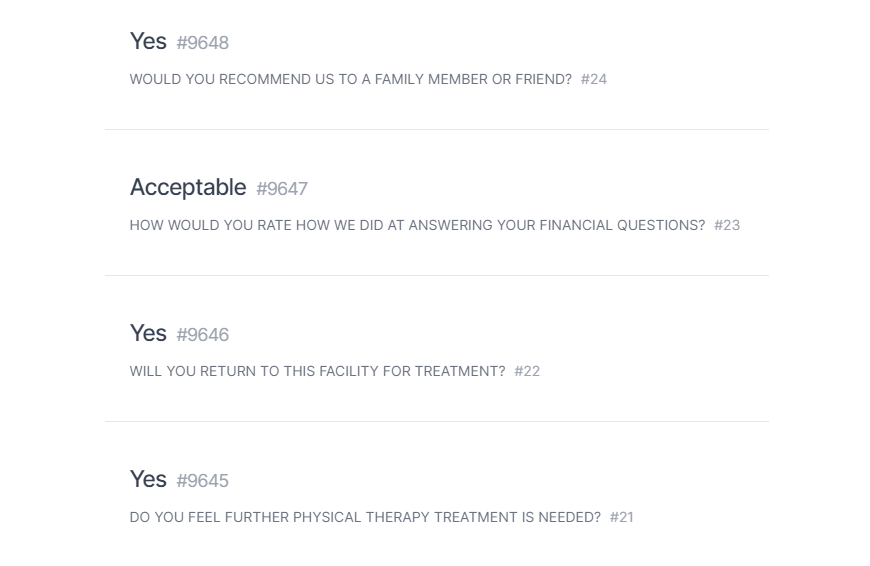Select the #9645 answer ID
The image size is (870, 566).
point(202,481)
